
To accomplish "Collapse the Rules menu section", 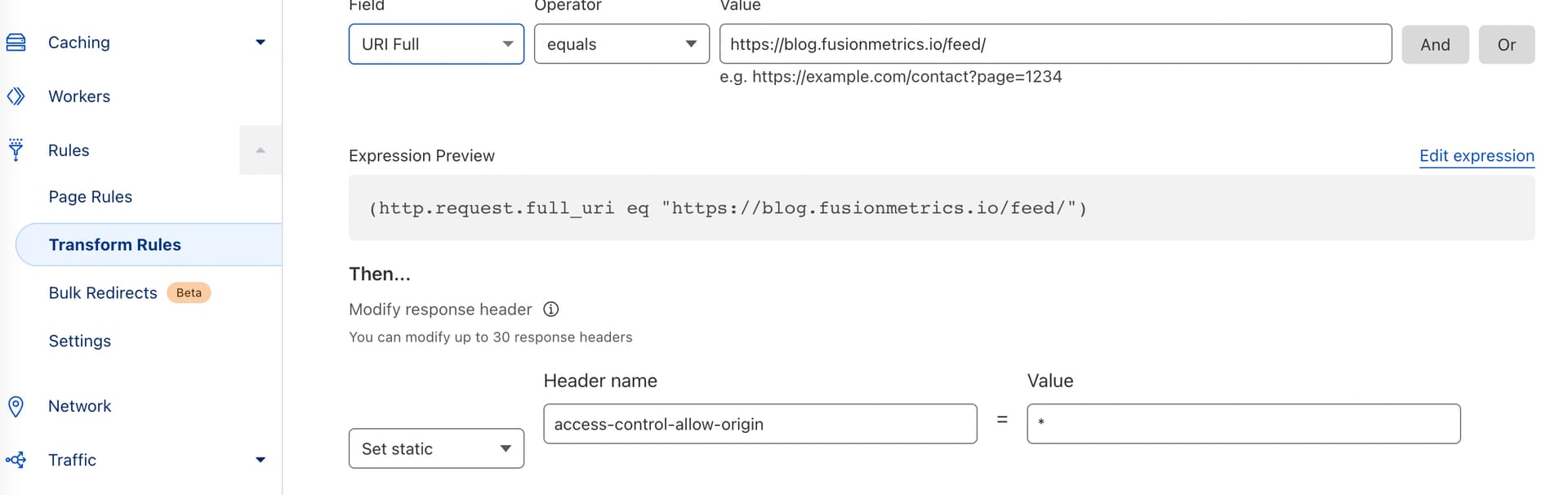I will pos(261,150).
